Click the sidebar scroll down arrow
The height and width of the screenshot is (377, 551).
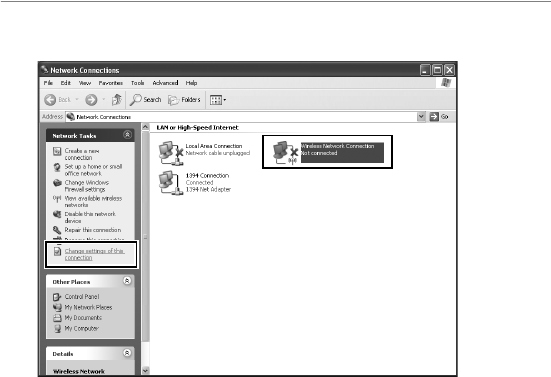point(145,370)
